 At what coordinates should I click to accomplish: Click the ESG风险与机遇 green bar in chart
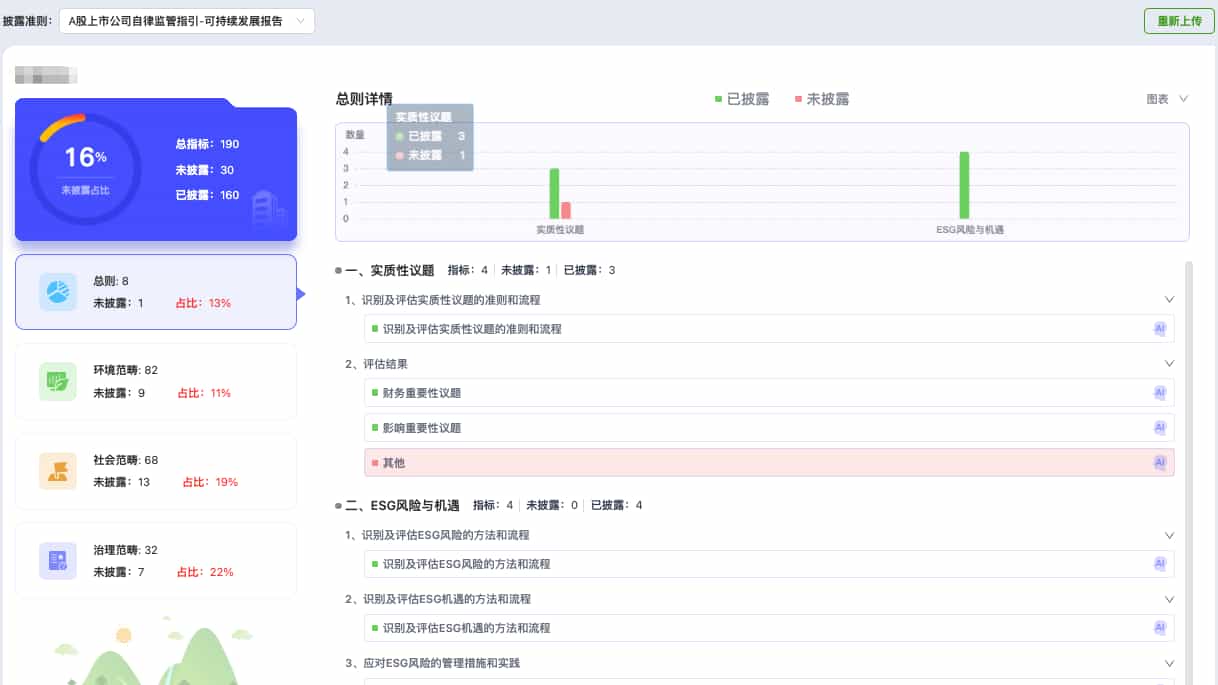pyautogui.click(x=964, y=183)
